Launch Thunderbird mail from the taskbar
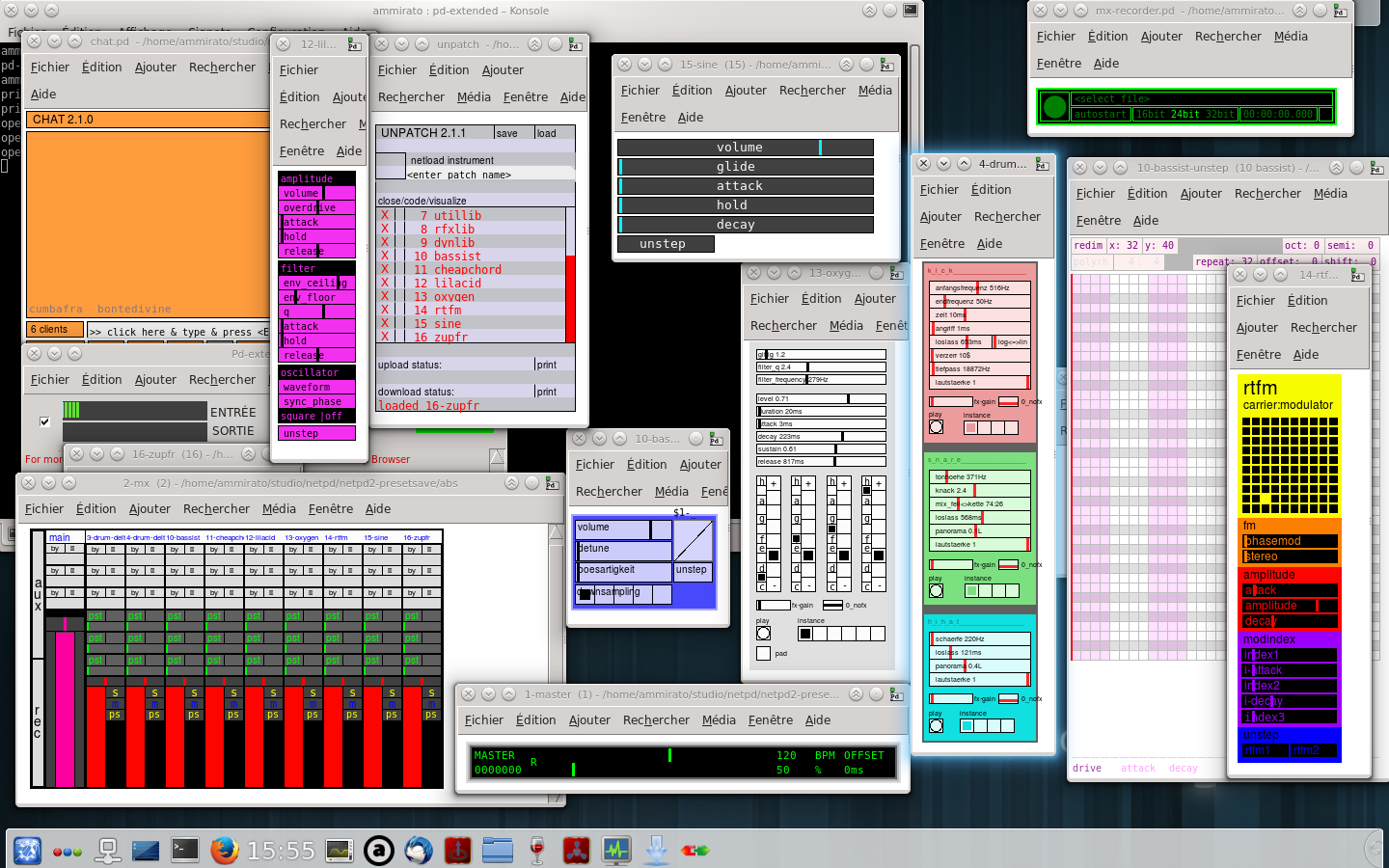Screen dimensions: 1389x868 click(419, 850)
